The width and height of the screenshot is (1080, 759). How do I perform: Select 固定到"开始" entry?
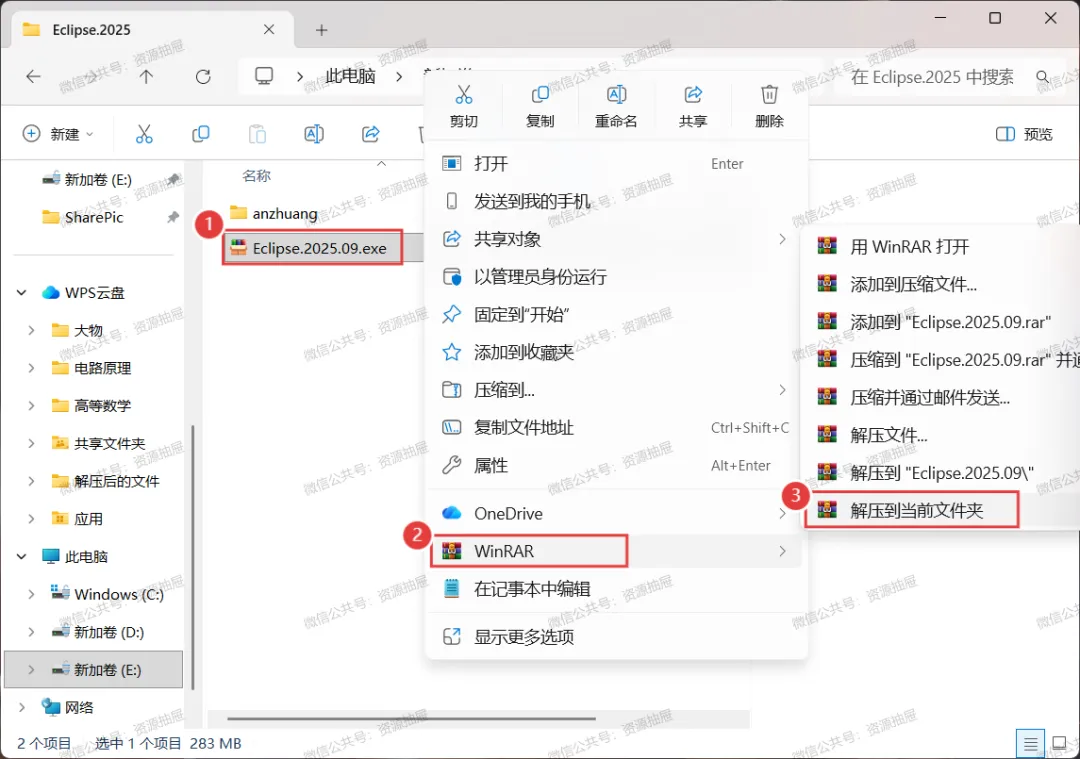615,315
